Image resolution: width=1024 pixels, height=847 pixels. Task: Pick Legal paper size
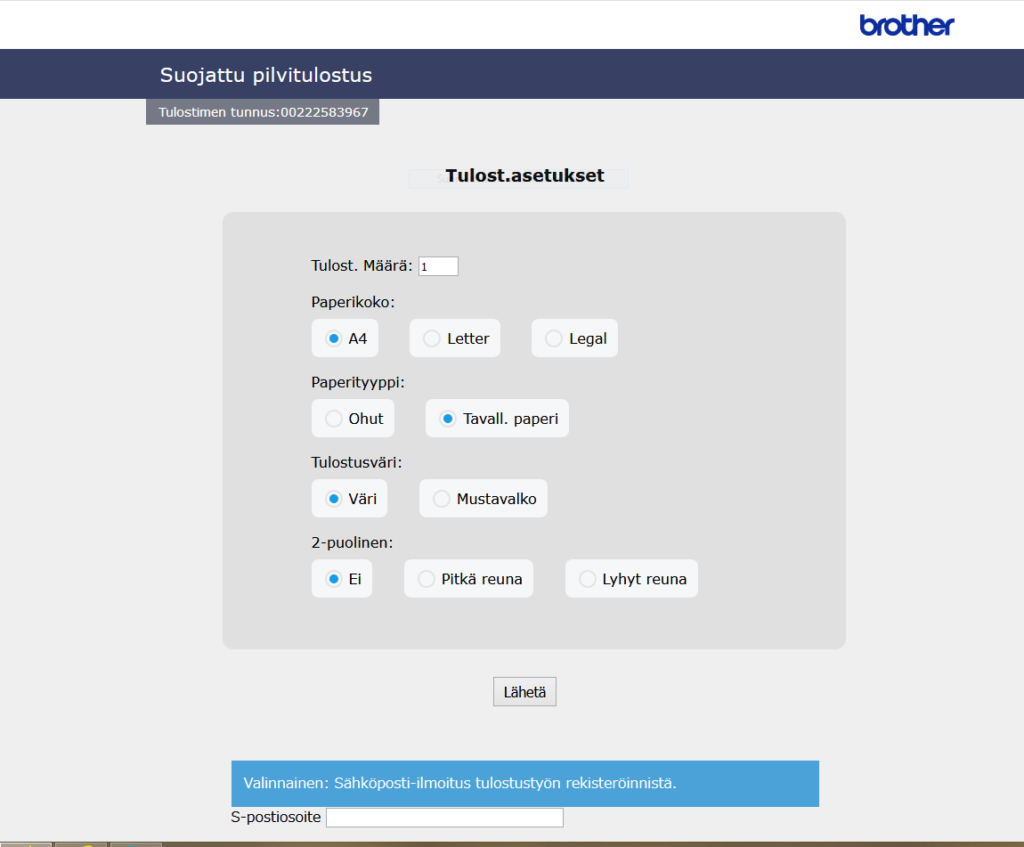tap(554, 339)
